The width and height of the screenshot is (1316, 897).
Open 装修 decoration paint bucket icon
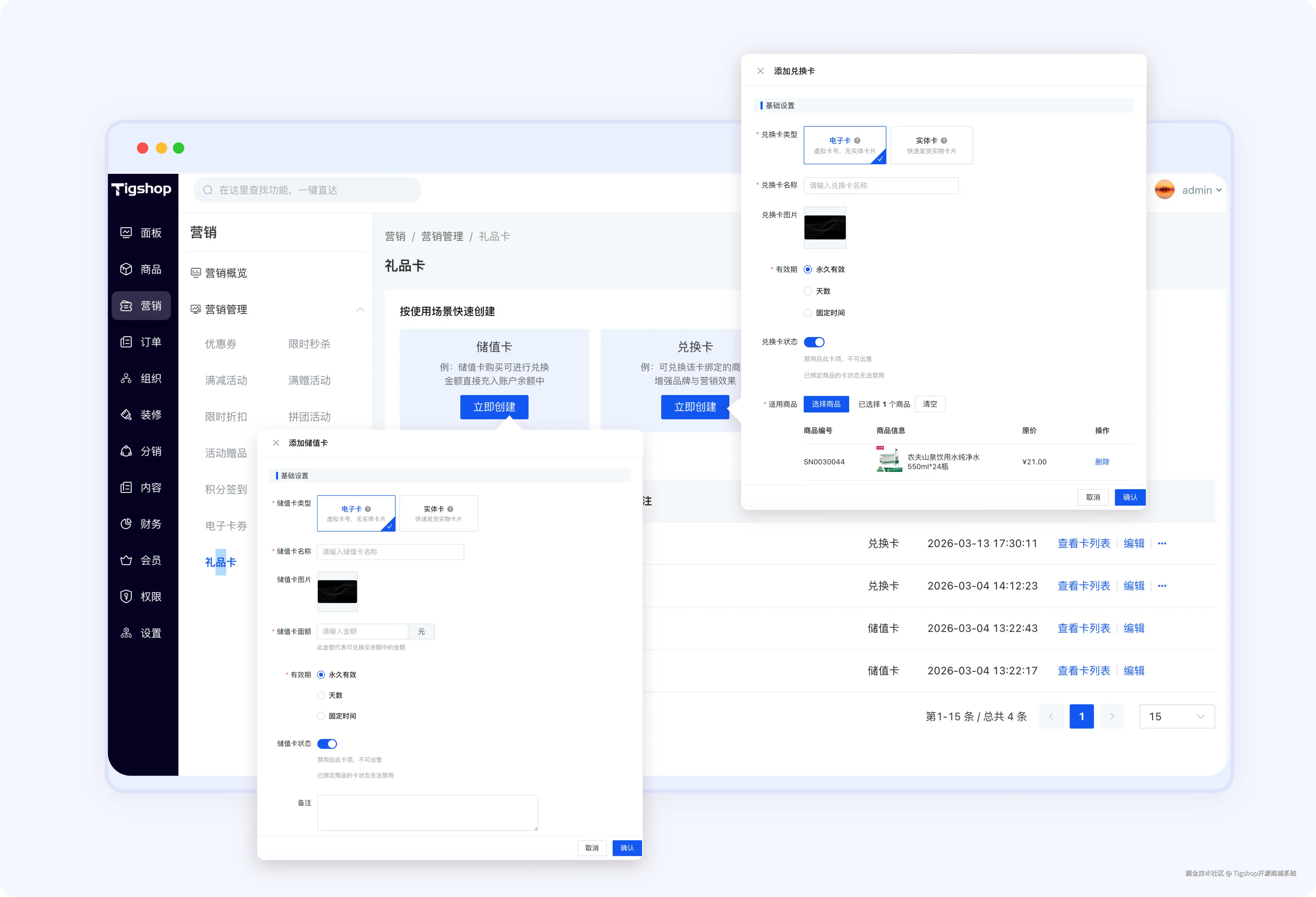coord(126,415)
